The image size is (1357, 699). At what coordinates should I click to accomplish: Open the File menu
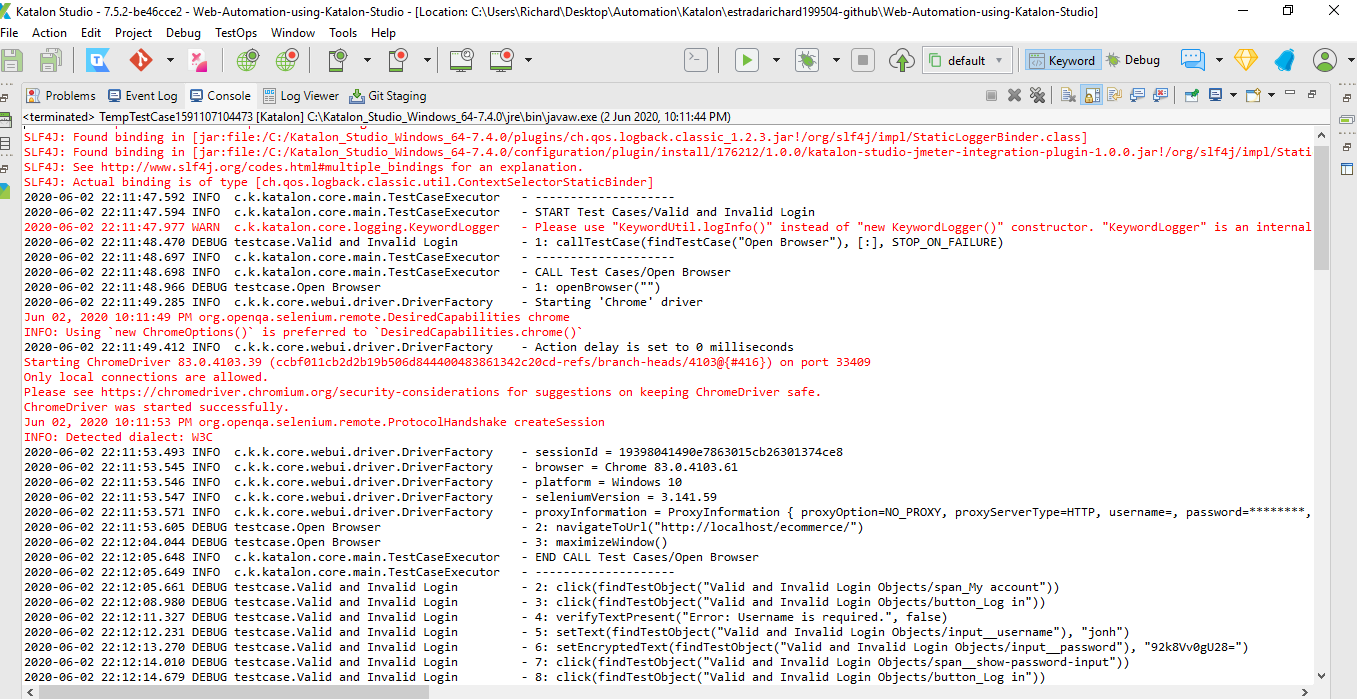[x=9, y=32]
